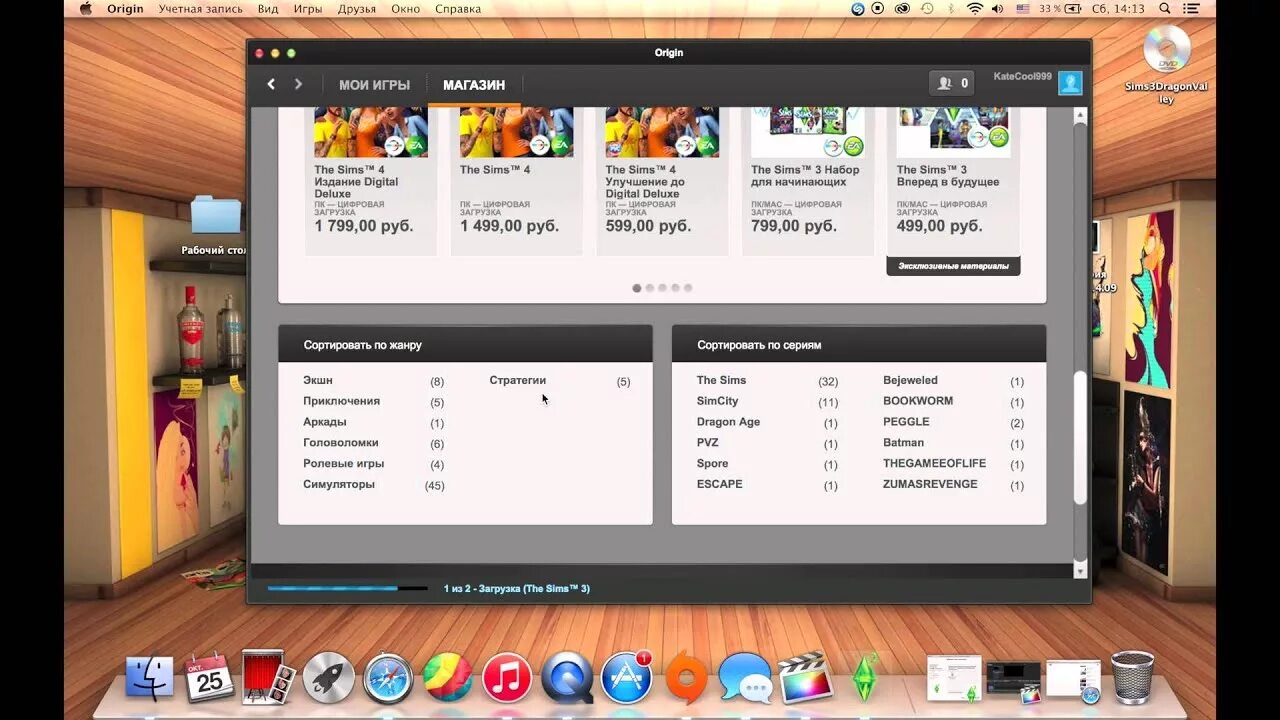Stop the screen recording from the menu bar
The height and width of the screenshot is (720, 1280).
[x=878, y=8]
